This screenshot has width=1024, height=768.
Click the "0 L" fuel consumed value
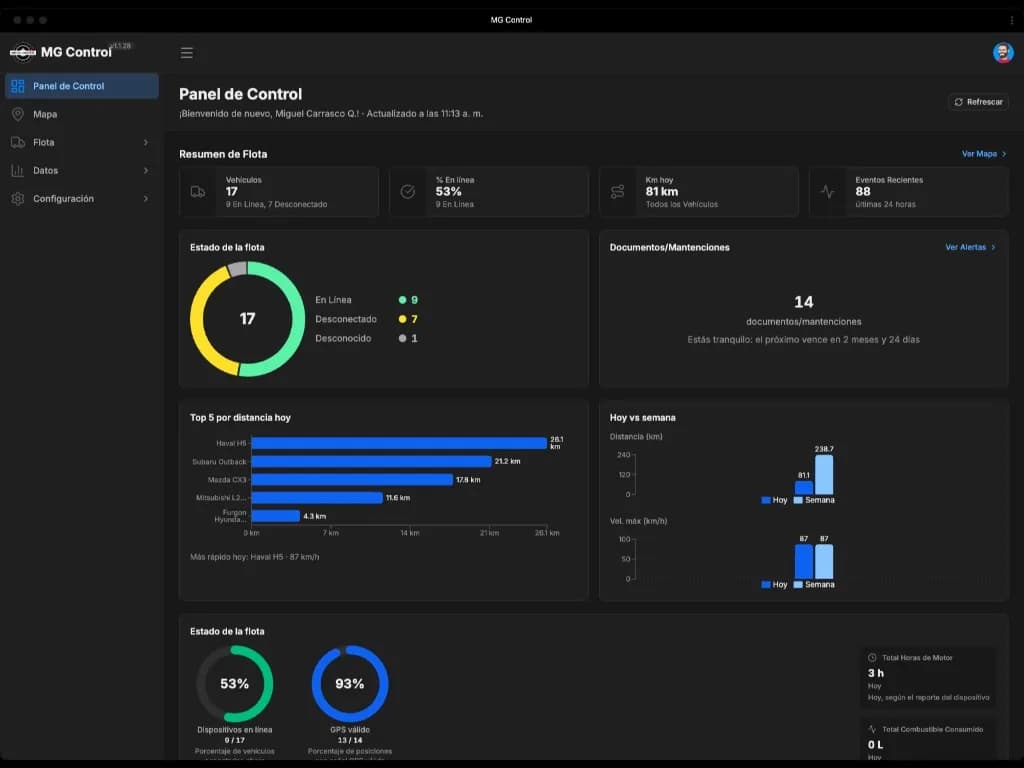(x=876, y=744)
